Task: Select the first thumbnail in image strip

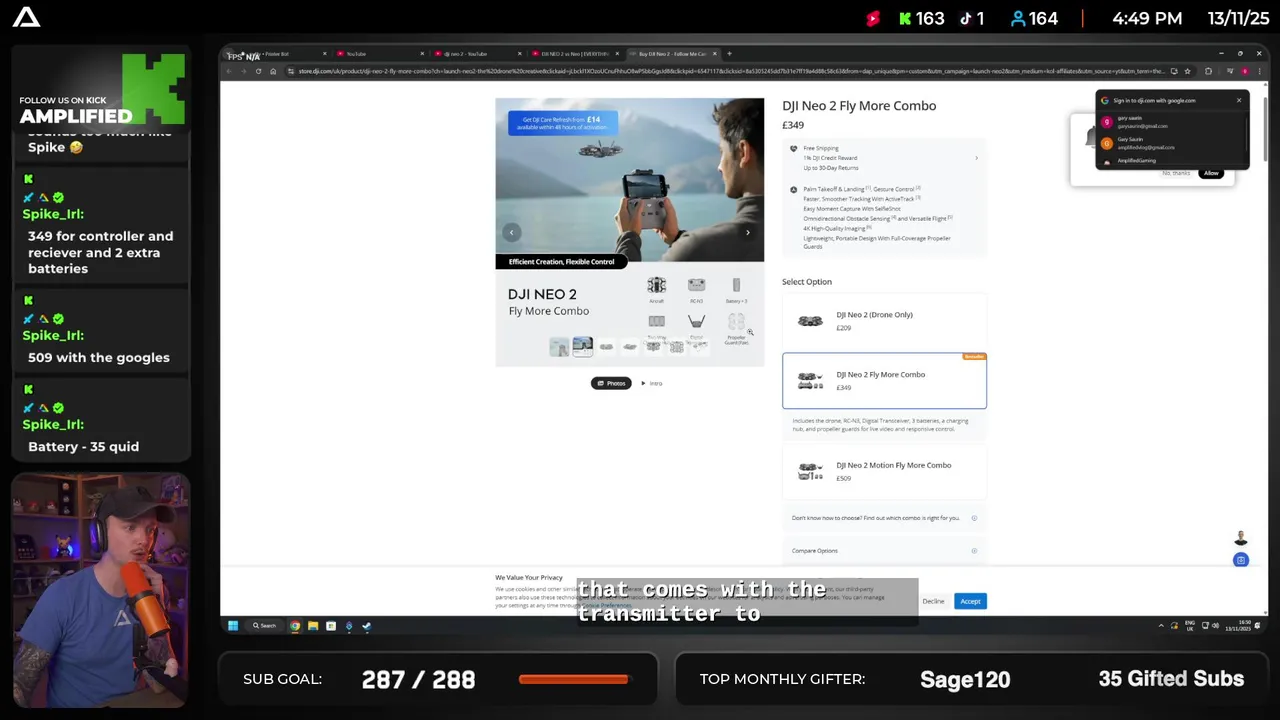Action: point(559,346)
